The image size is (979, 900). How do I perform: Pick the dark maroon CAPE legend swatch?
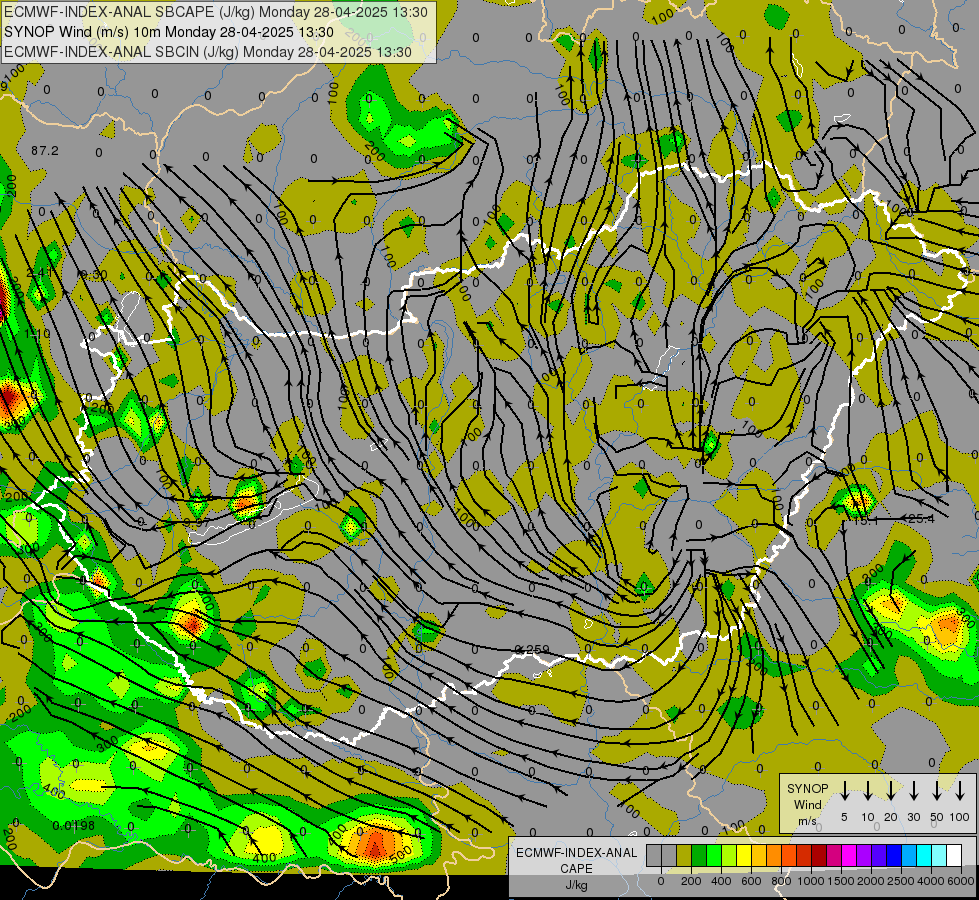pyautogui.click(x=819, y=855)
